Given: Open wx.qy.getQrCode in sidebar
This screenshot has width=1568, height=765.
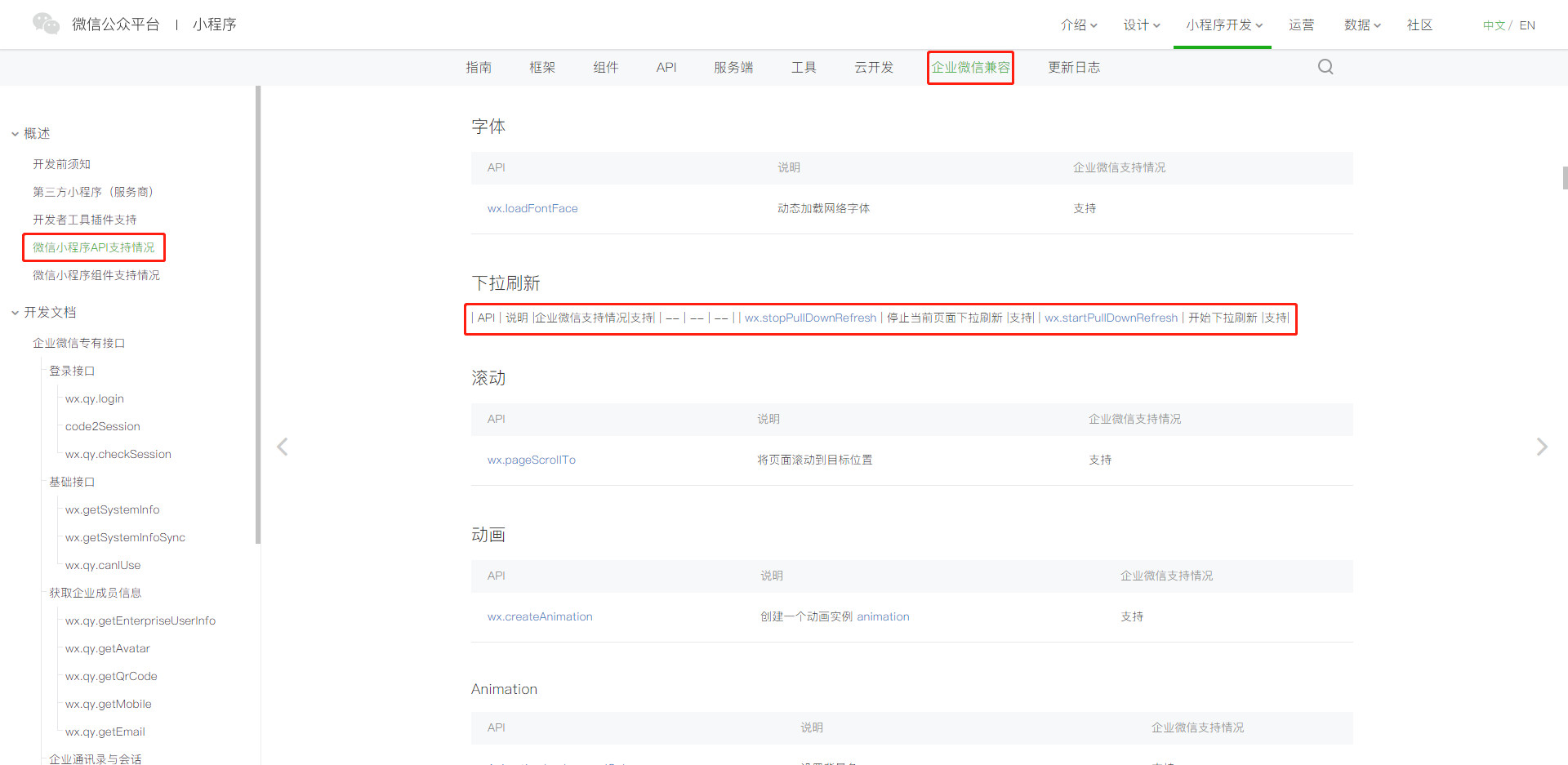Looking at the screenshot, I should (x=111, y=676).
